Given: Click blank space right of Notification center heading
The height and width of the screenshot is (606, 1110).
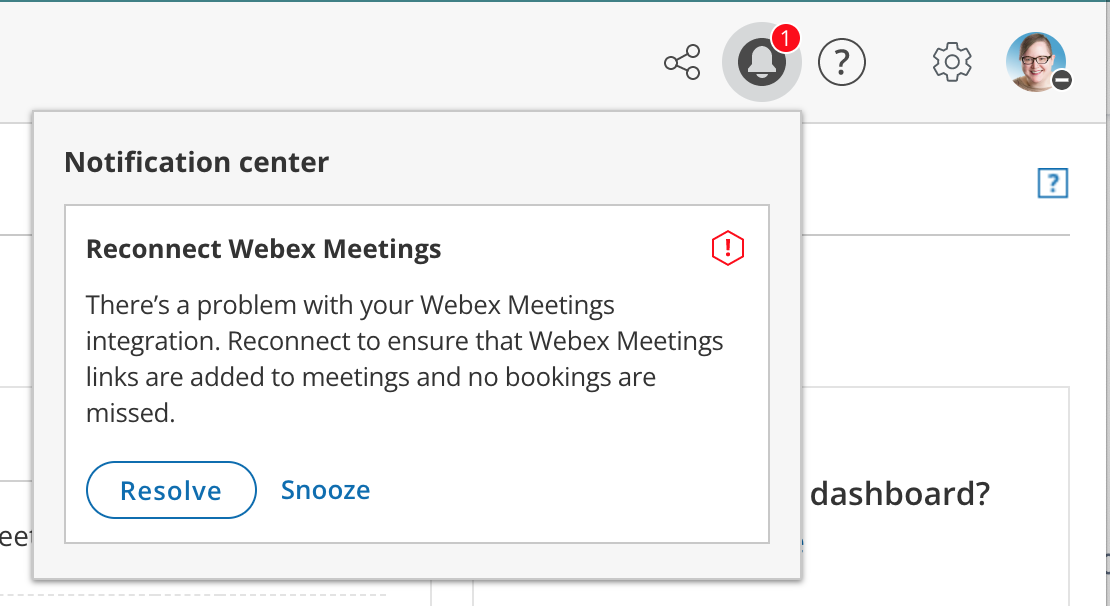Looking at the screenshot, I should pos(560,162).
